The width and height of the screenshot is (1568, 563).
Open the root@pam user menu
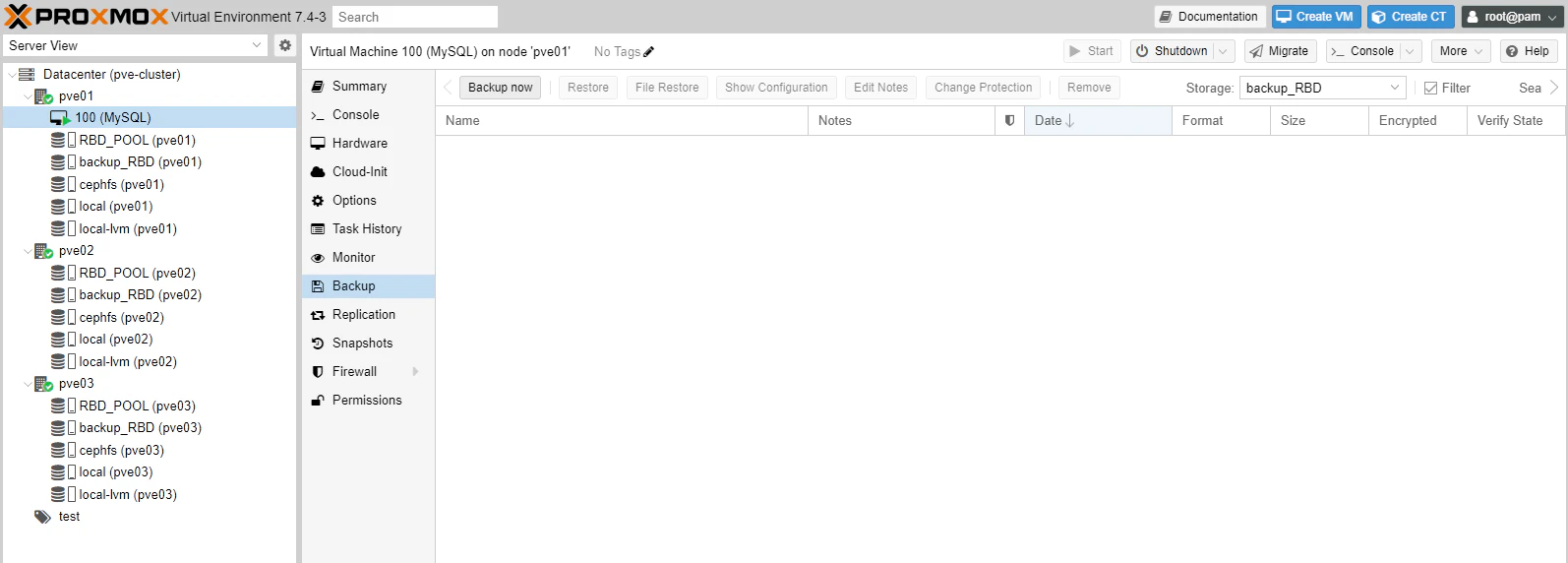tap(1512, 17)
